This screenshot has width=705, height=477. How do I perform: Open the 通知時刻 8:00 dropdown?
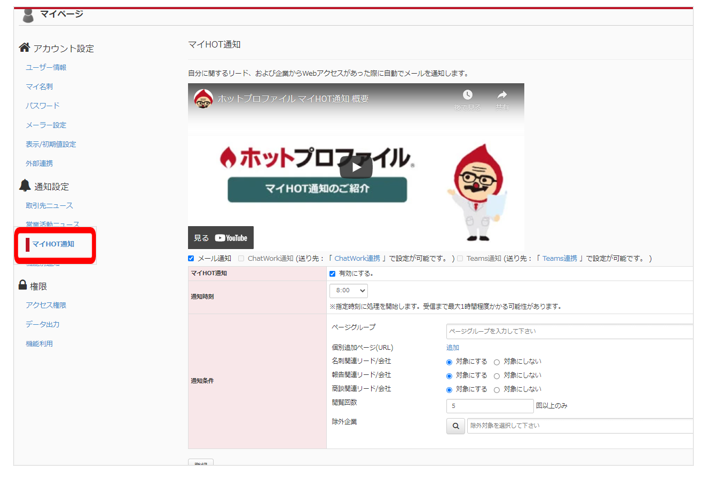(x=349, y=290)
